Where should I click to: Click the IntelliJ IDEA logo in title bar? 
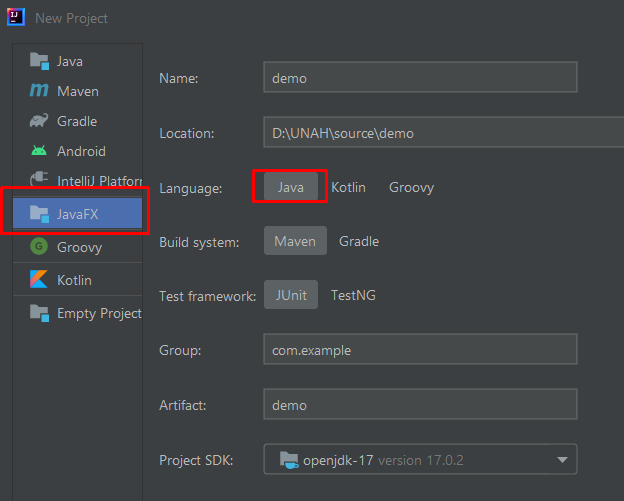pos(16,17)
